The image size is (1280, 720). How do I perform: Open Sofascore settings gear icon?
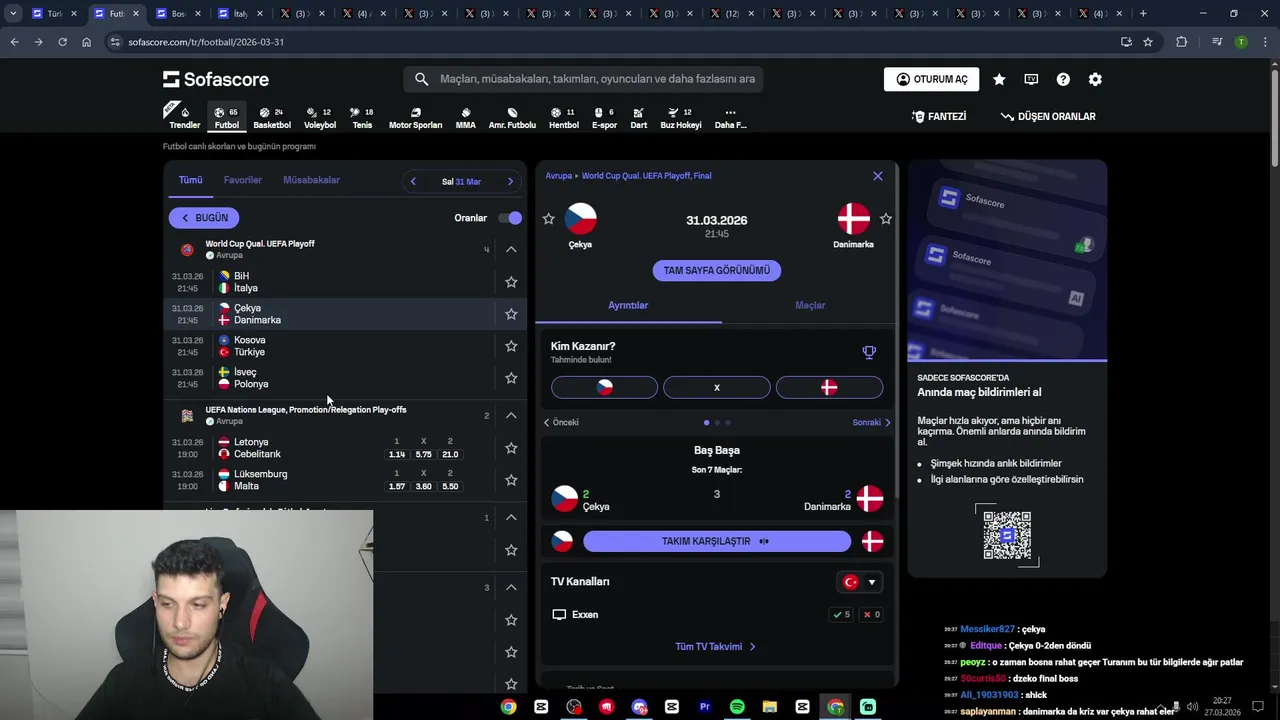point(1095,79)
